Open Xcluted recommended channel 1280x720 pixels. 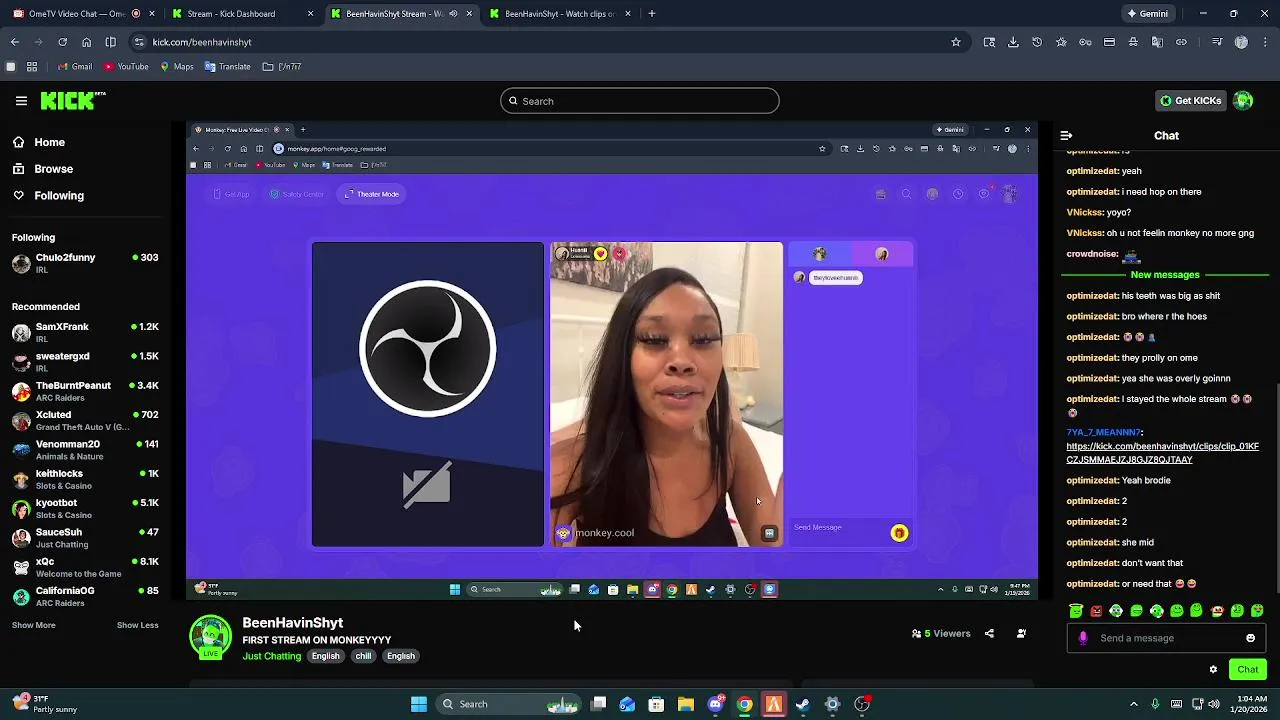pyautogui.click(x=85, y=420)
